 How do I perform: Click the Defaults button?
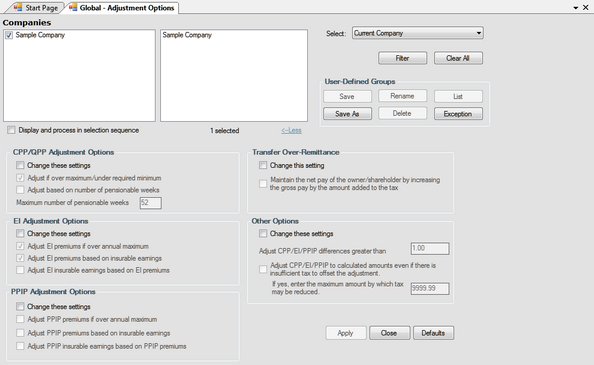click(x=433, y=333)
